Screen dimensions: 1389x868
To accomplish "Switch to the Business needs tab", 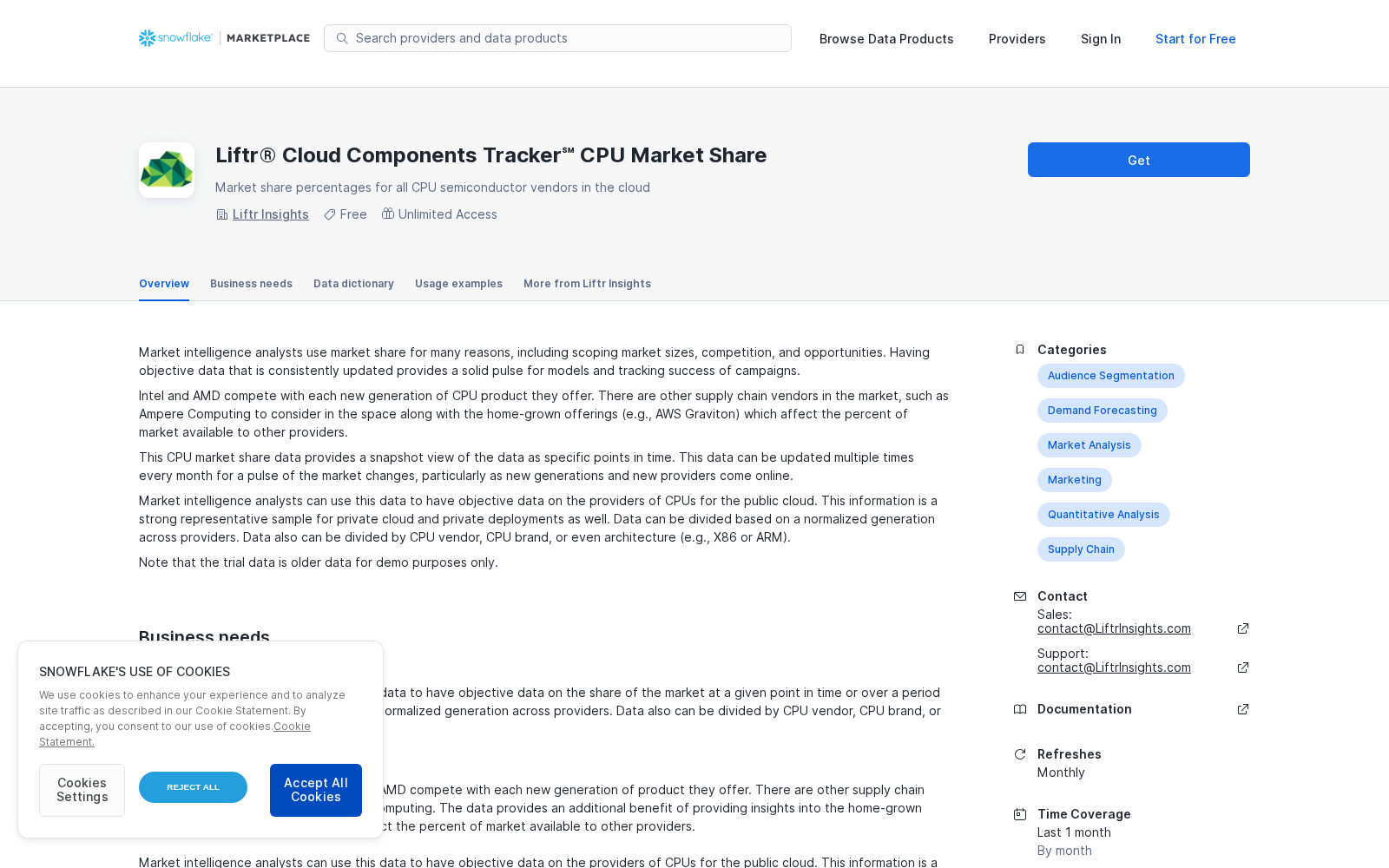I will coord(251,284).
